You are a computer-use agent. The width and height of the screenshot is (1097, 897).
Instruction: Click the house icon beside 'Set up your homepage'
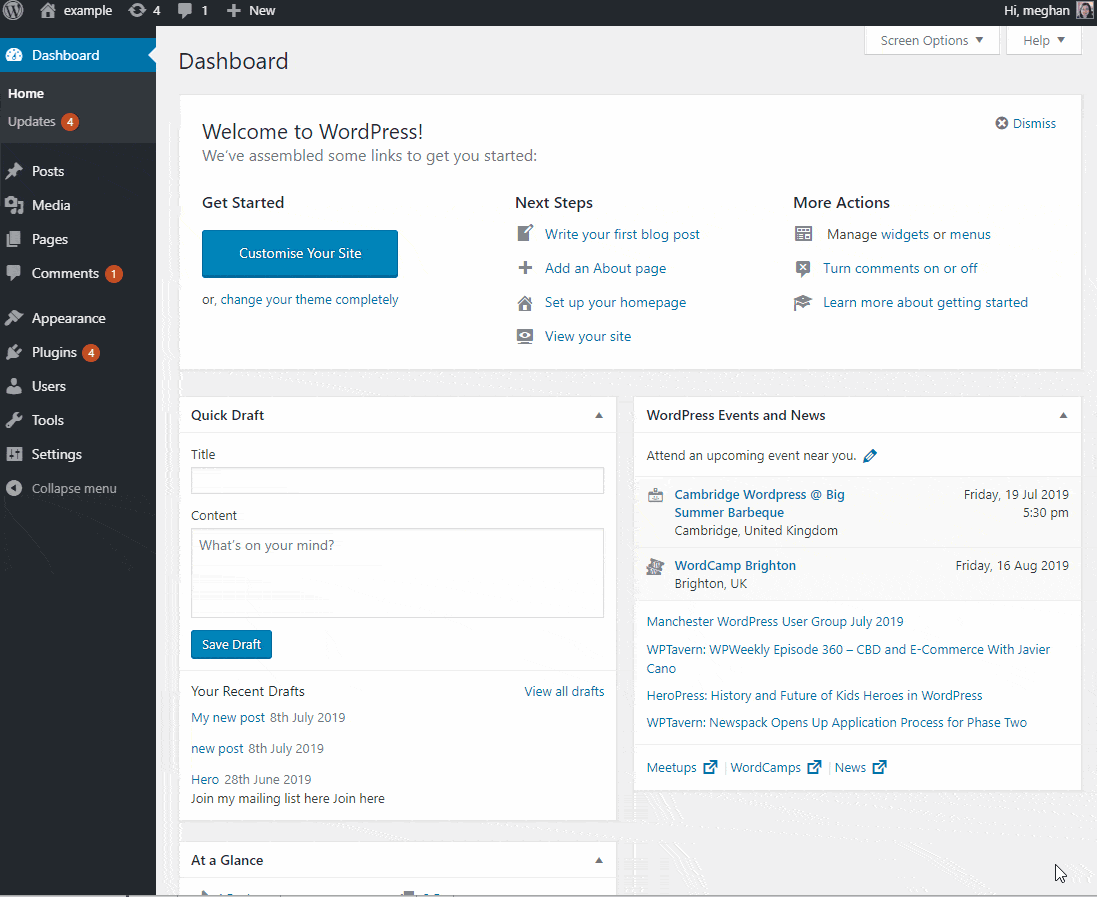(525, 303)
